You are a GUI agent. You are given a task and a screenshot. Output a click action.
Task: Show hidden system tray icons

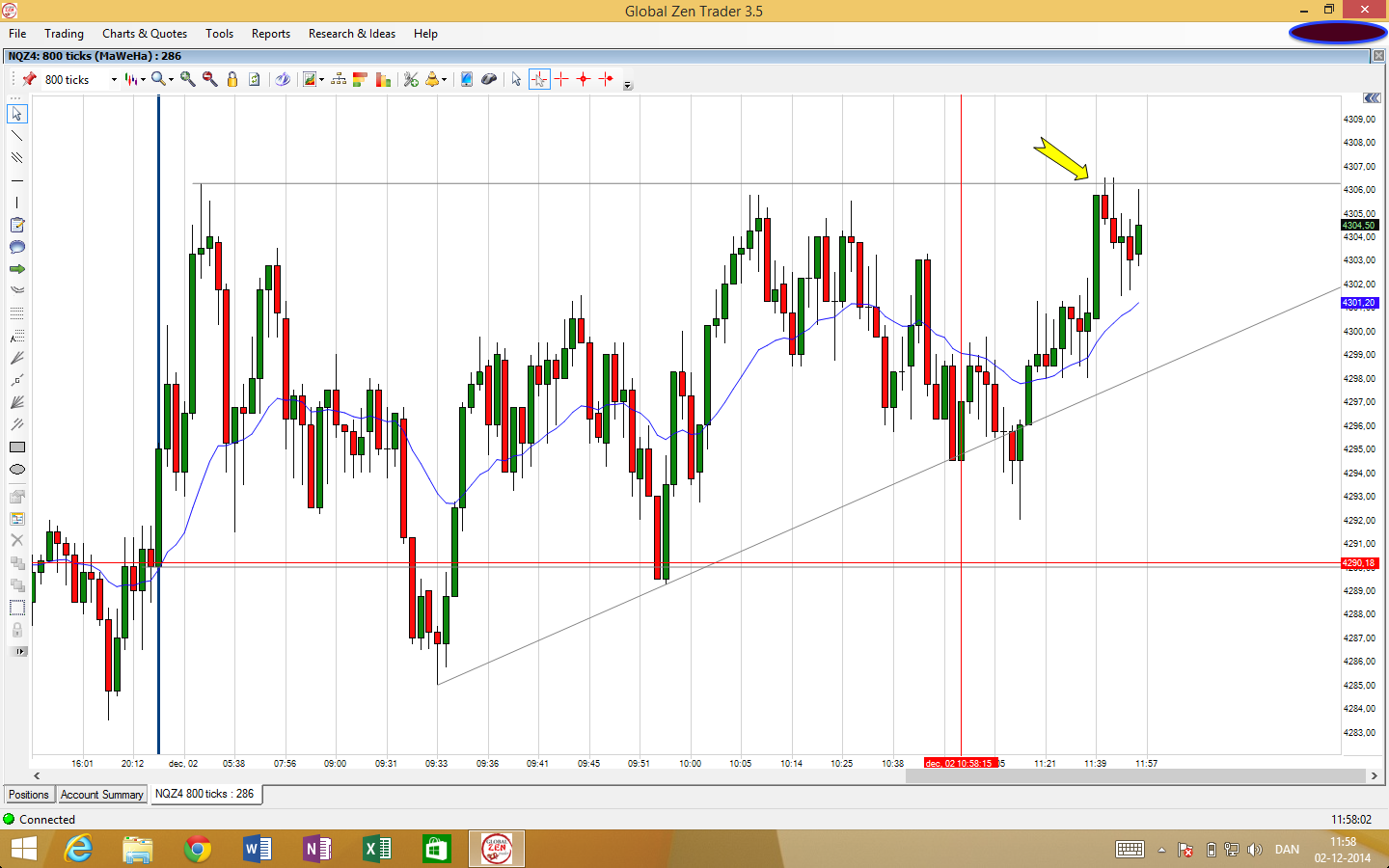tap(1161, 850)
